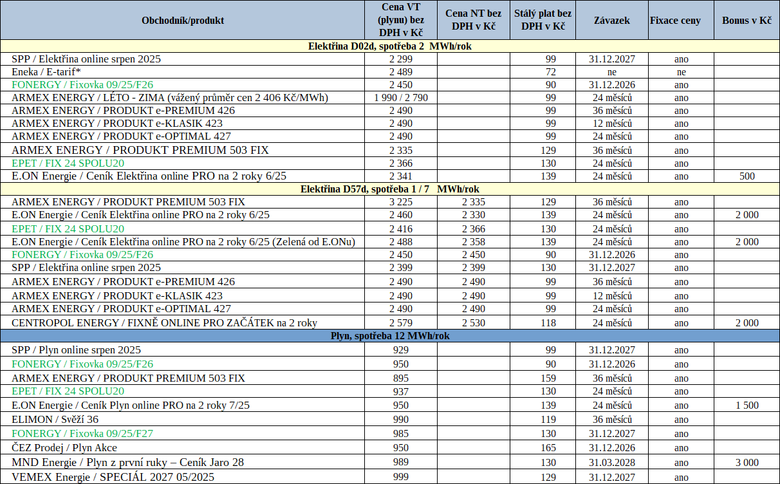Select the Plyn, spotřeba 12 MWh/rok heading
The height and width of the screenshot is (484, 780).
point(390,336)
